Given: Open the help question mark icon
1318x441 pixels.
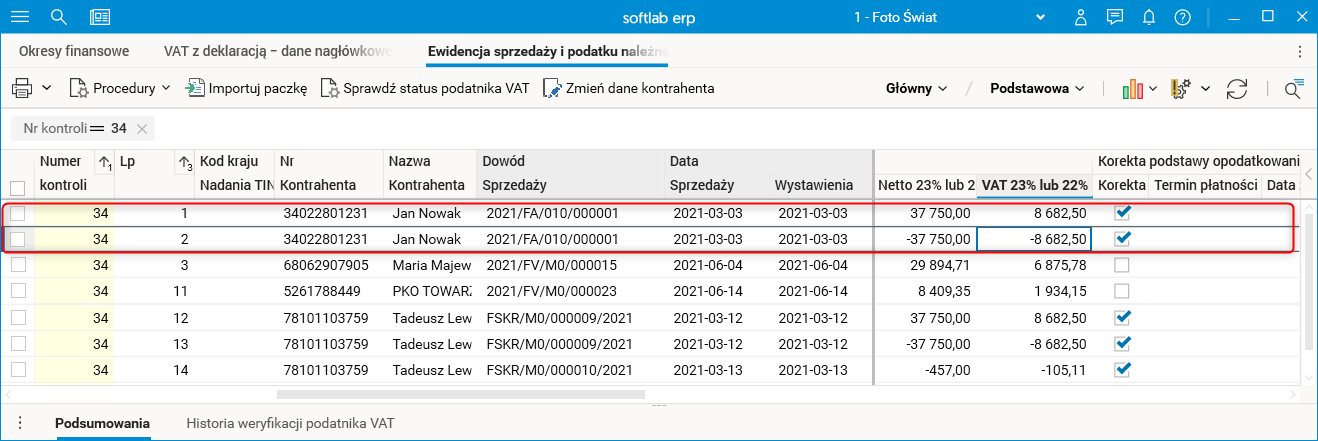Looking at the screenshot, I should click(x=1183, y=17).
